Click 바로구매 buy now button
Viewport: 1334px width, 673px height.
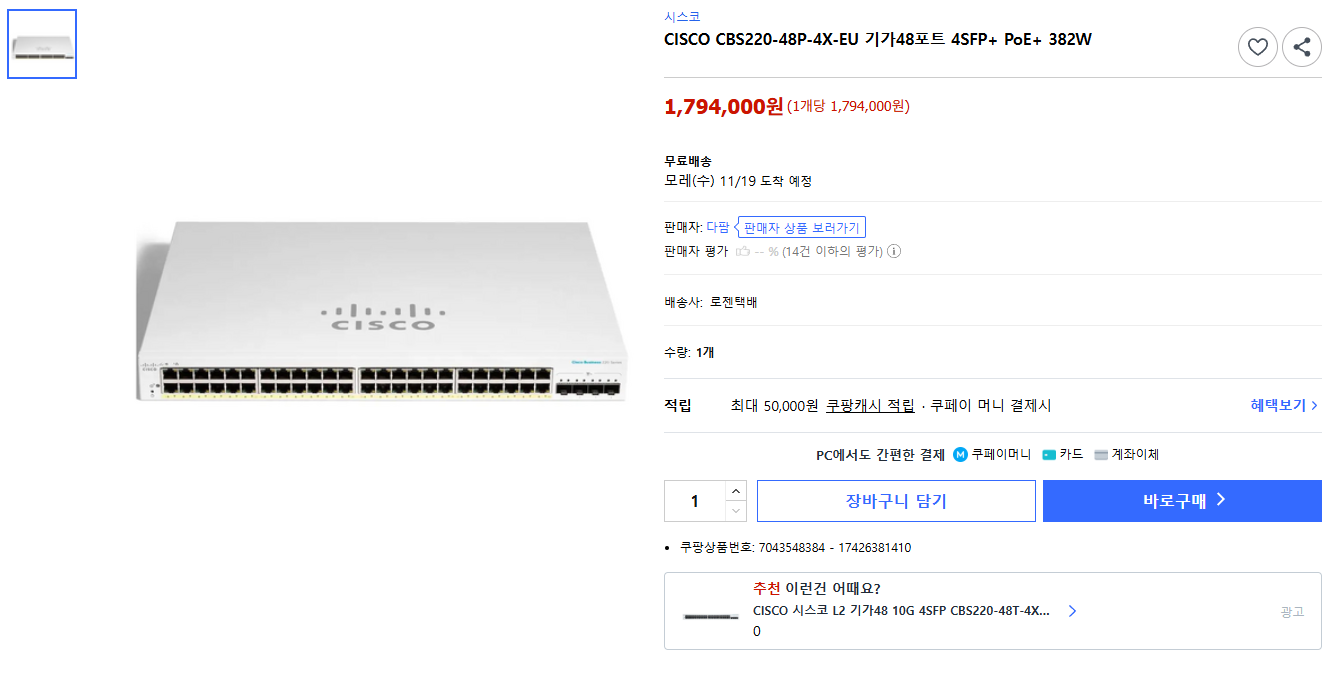[1182, 501]
